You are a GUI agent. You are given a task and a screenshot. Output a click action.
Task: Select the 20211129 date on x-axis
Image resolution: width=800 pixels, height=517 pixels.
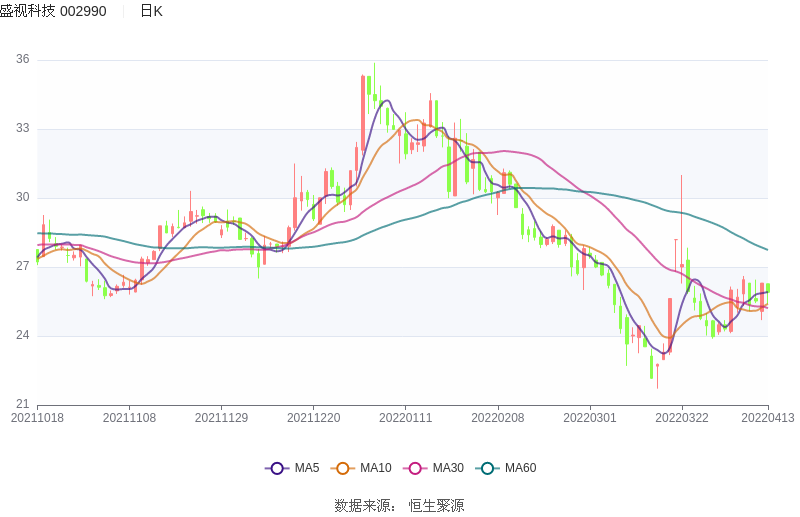221,418
